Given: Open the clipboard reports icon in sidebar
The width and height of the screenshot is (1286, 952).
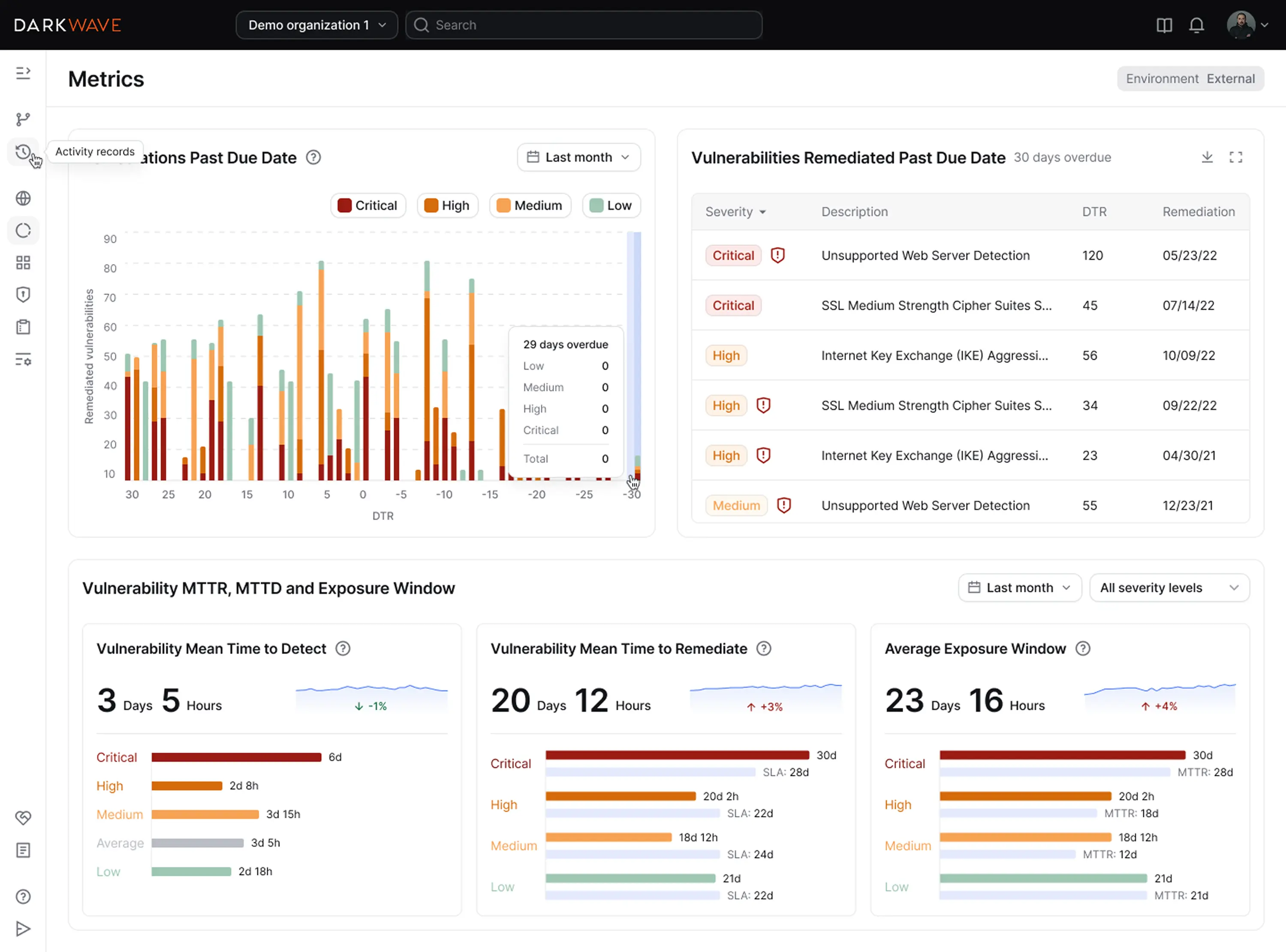Looking at the screenshot, I should [23, 326].
